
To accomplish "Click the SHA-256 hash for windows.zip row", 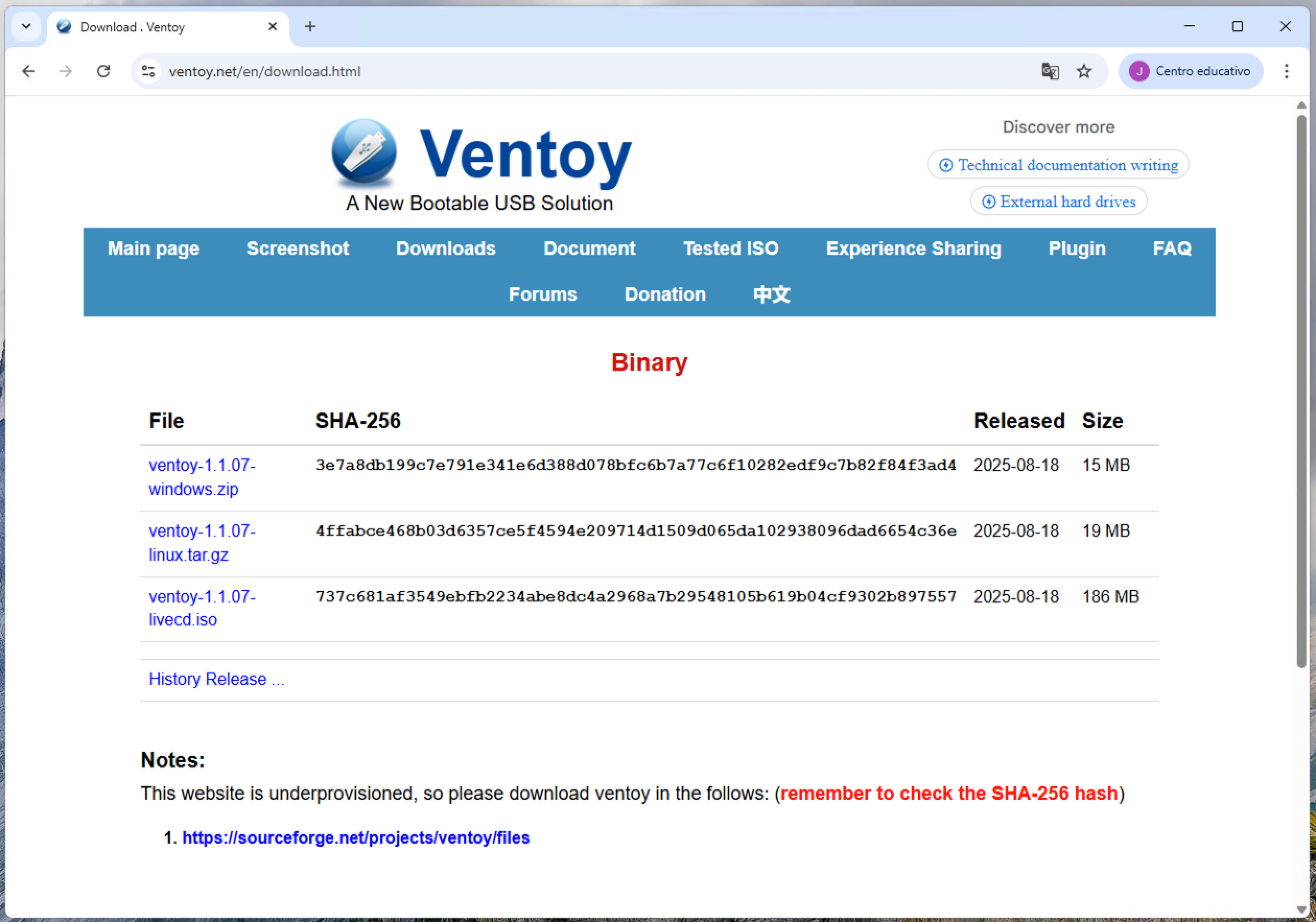I will 636,465.
